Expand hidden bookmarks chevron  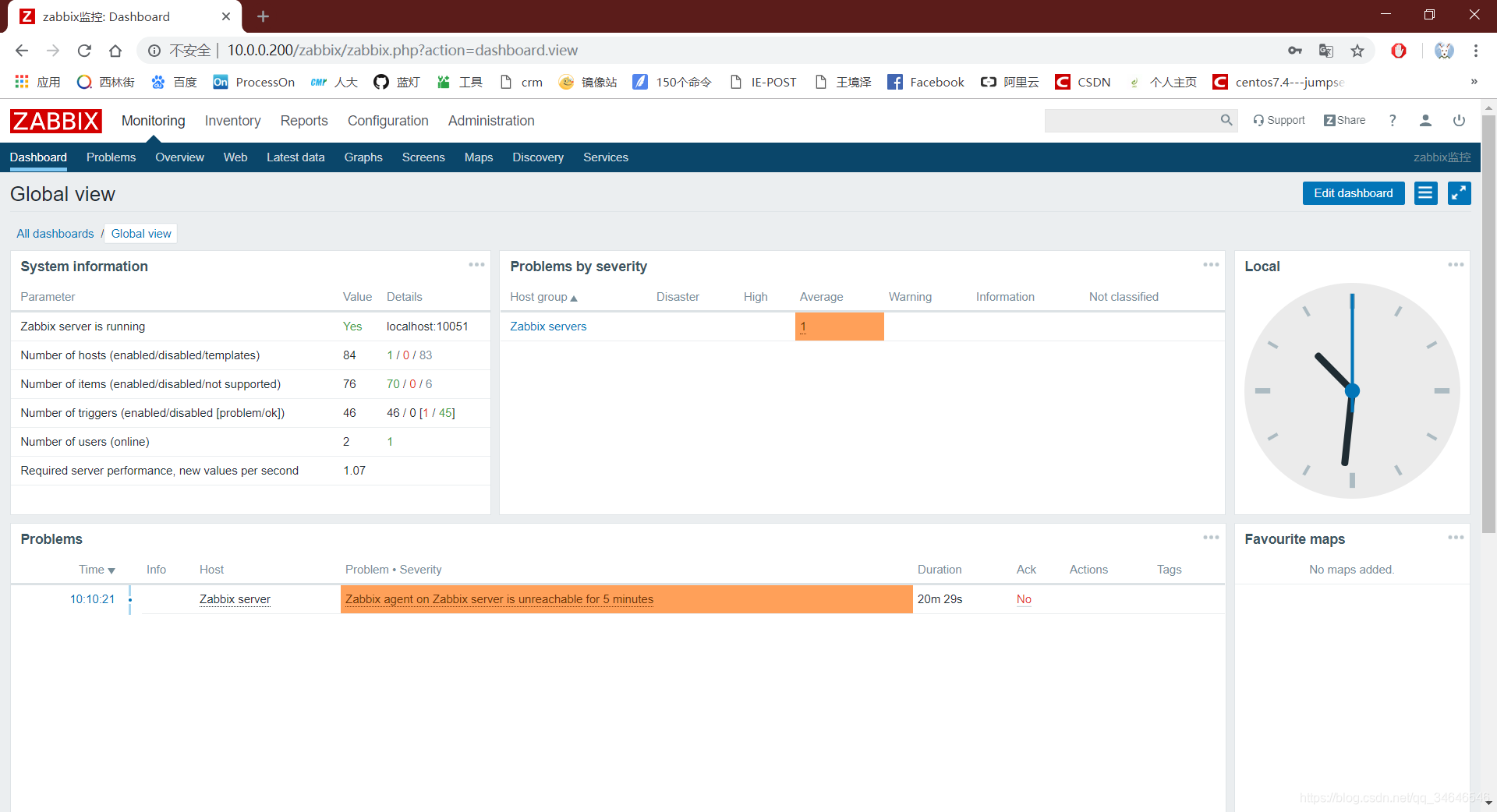click(1474, 82)
